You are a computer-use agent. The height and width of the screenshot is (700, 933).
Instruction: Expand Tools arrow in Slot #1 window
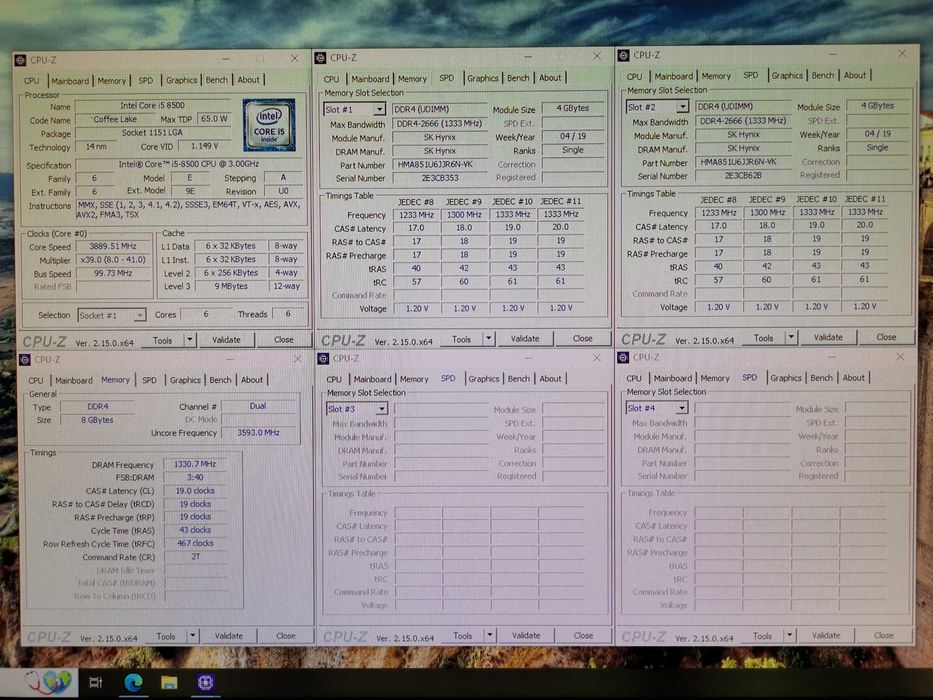pos(489,339)
